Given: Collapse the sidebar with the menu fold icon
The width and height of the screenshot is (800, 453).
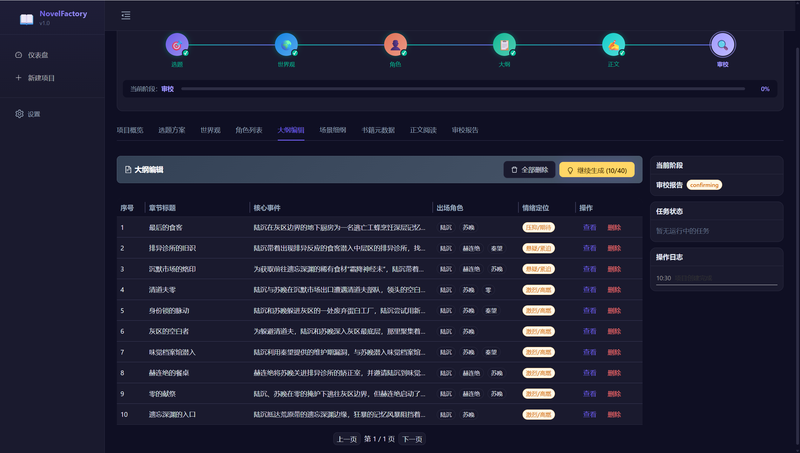Looking at the screenshot, I should point(126,15).
